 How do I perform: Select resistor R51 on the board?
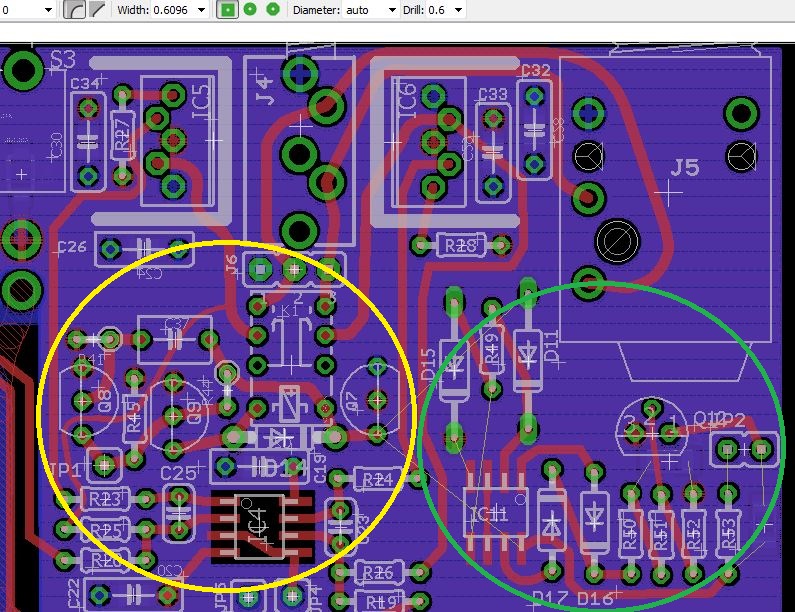(x=661, y=533)
